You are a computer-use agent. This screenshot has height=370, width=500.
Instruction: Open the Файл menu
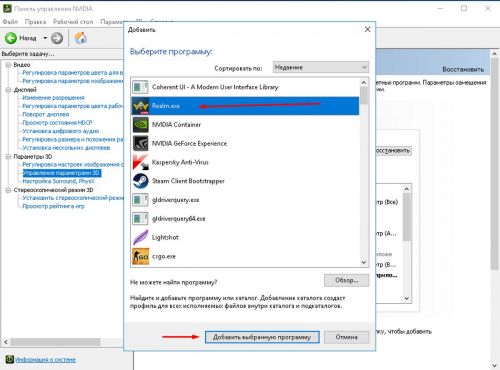[x=10, y=22]
